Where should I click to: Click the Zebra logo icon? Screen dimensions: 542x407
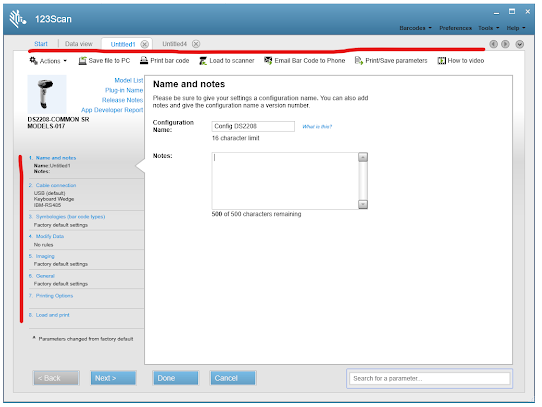click(17, 19)
